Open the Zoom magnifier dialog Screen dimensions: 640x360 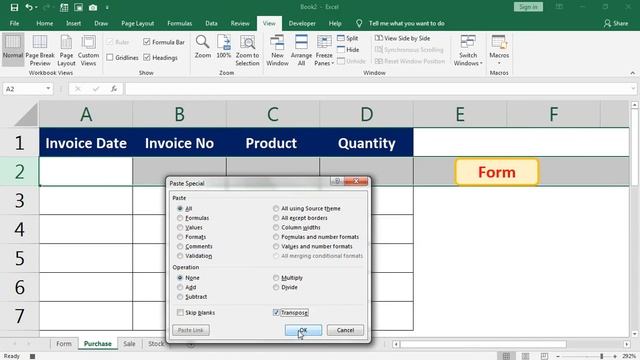click(202, 47)
